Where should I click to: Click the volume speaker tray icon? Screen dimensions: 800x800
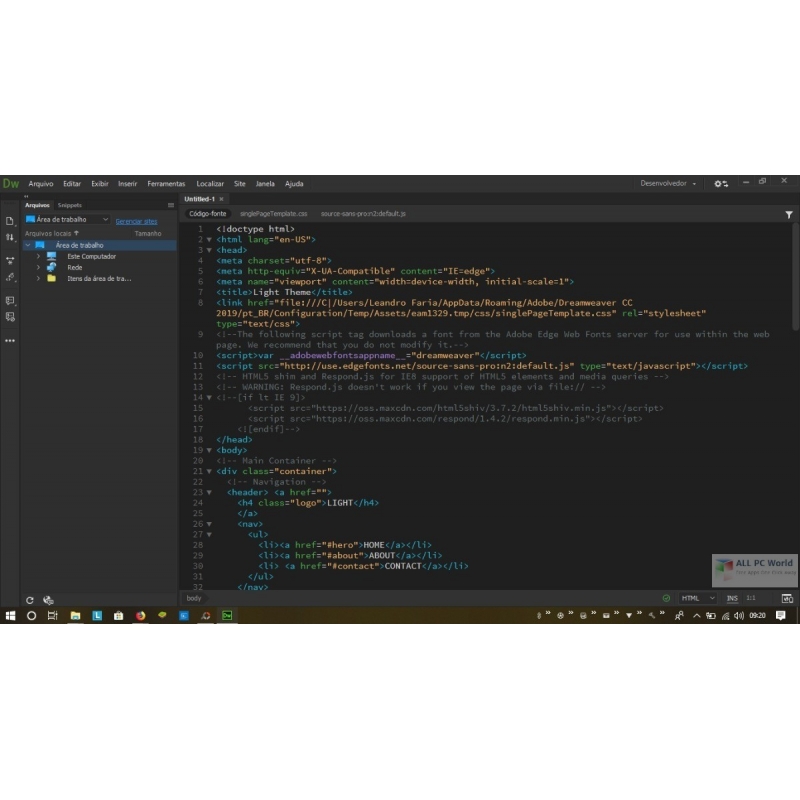coord(738,616)
